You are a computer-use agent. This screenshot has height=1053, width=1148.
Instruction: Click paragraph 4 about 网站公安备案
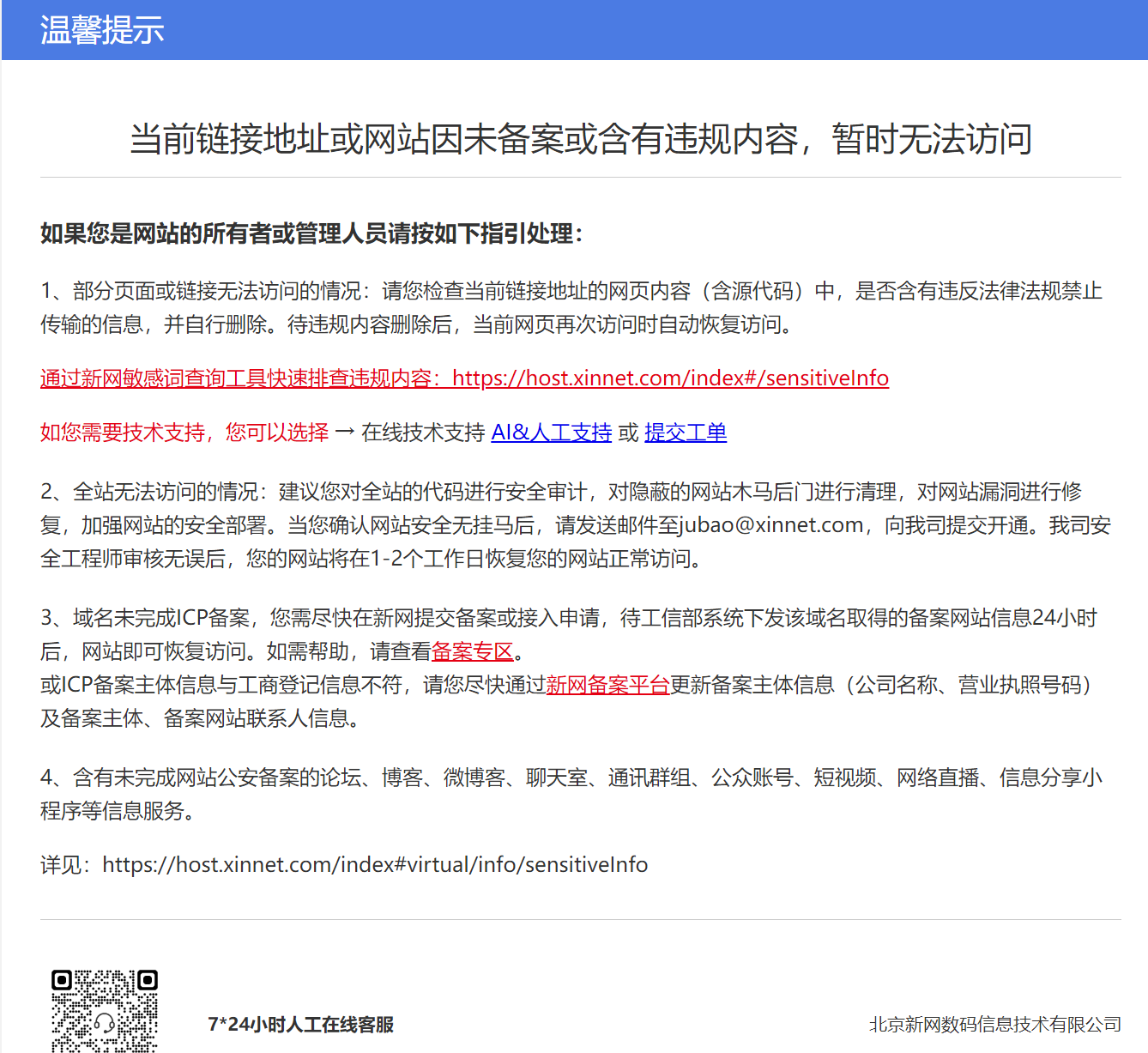(x=571, y=794)
